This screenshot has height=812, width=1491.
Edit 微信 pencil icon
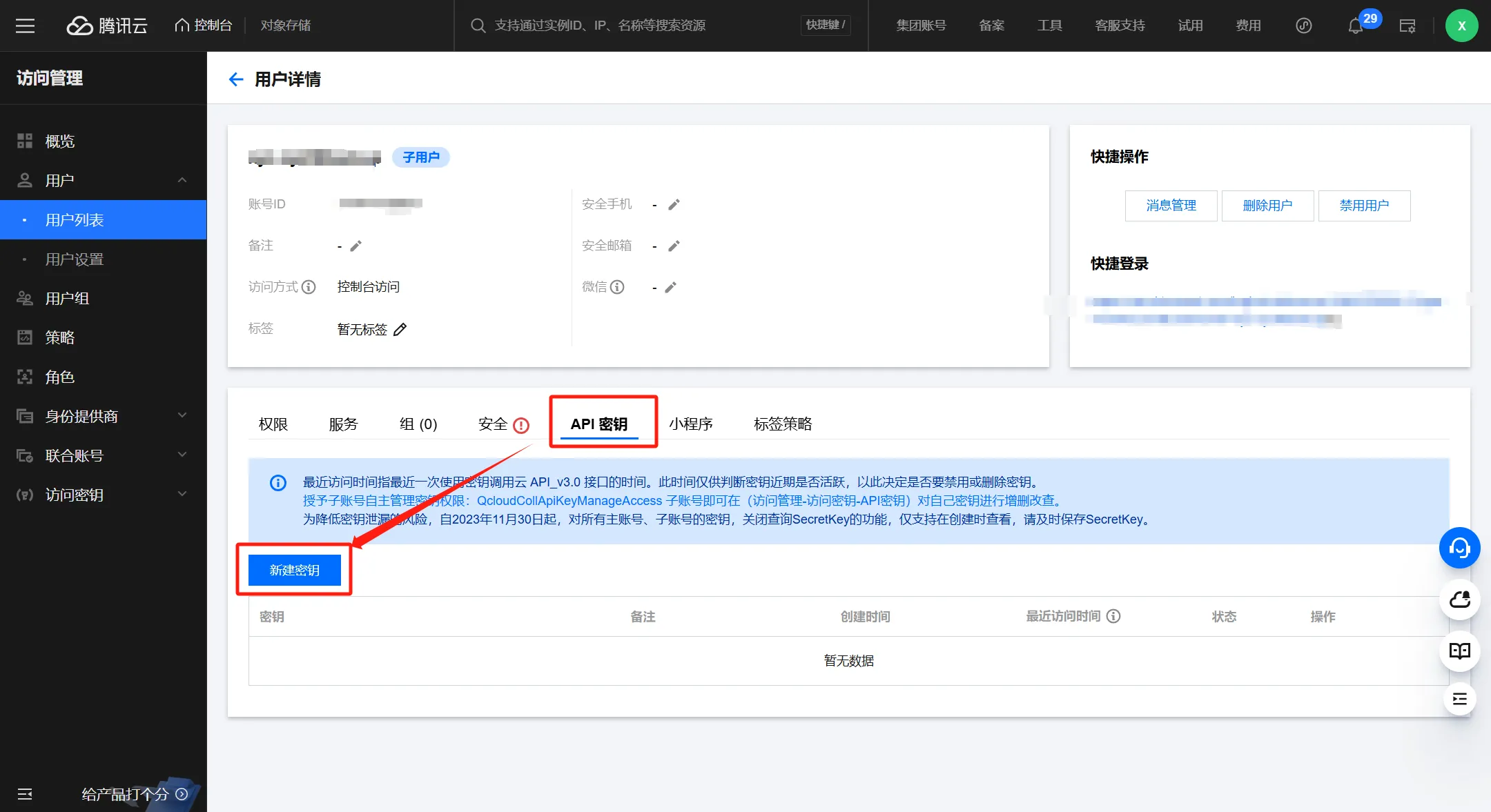click(671, 287)
